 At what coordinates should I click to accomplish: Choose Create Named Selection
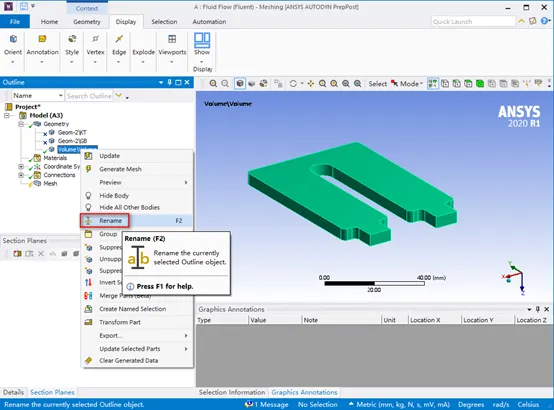(137, 309)
